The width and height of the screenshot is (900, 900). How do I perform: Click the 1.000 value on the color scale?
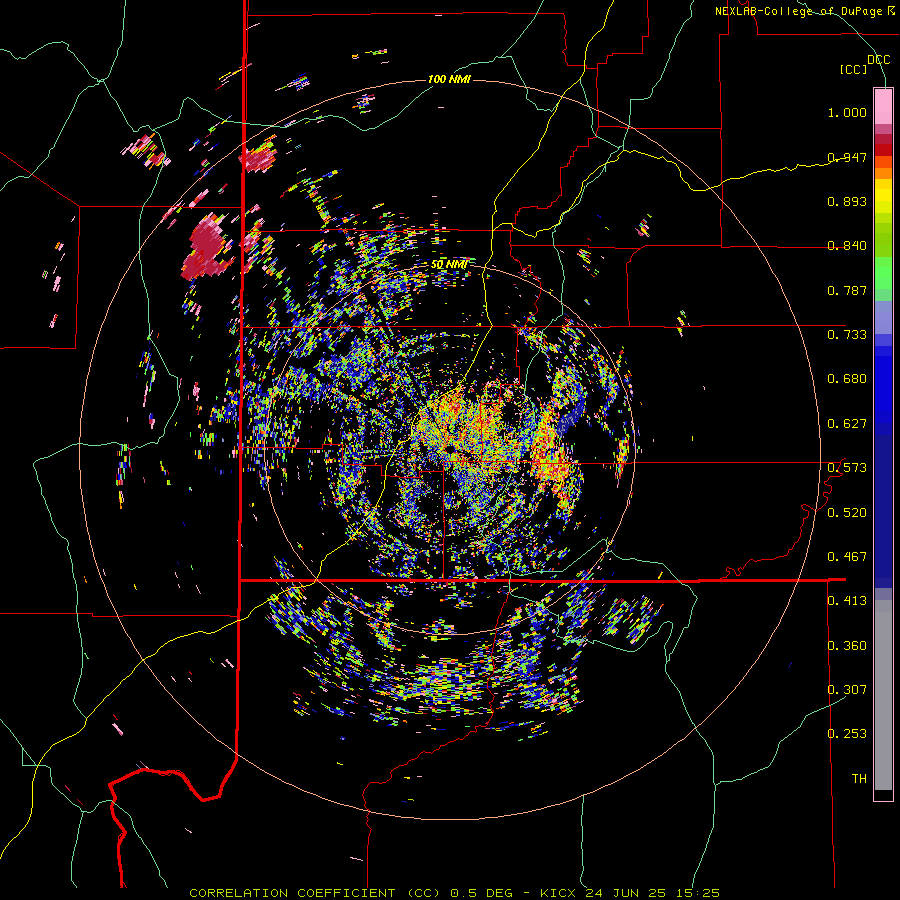coord(847,112)
